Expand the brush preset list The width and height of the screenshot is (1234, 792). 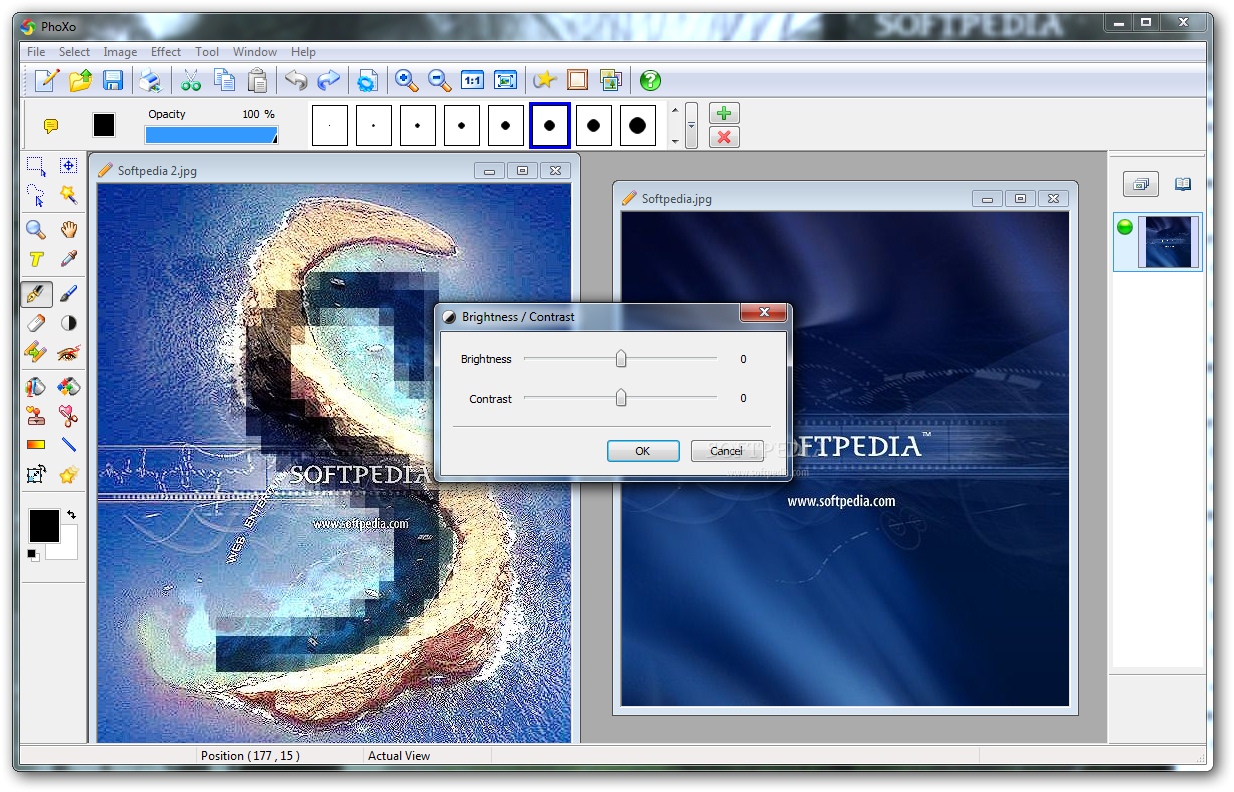tap(691, 126)
